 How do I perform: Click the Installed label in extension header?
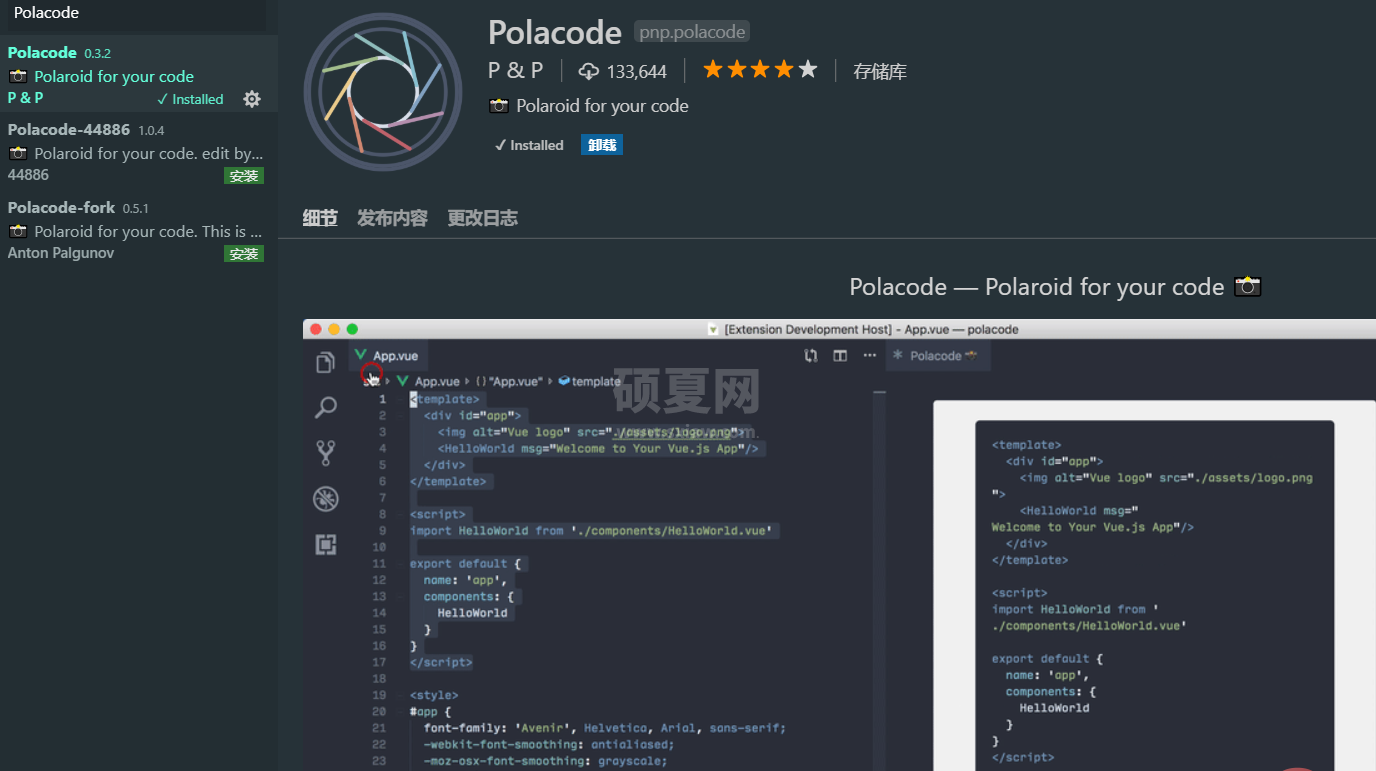[529, 145]
